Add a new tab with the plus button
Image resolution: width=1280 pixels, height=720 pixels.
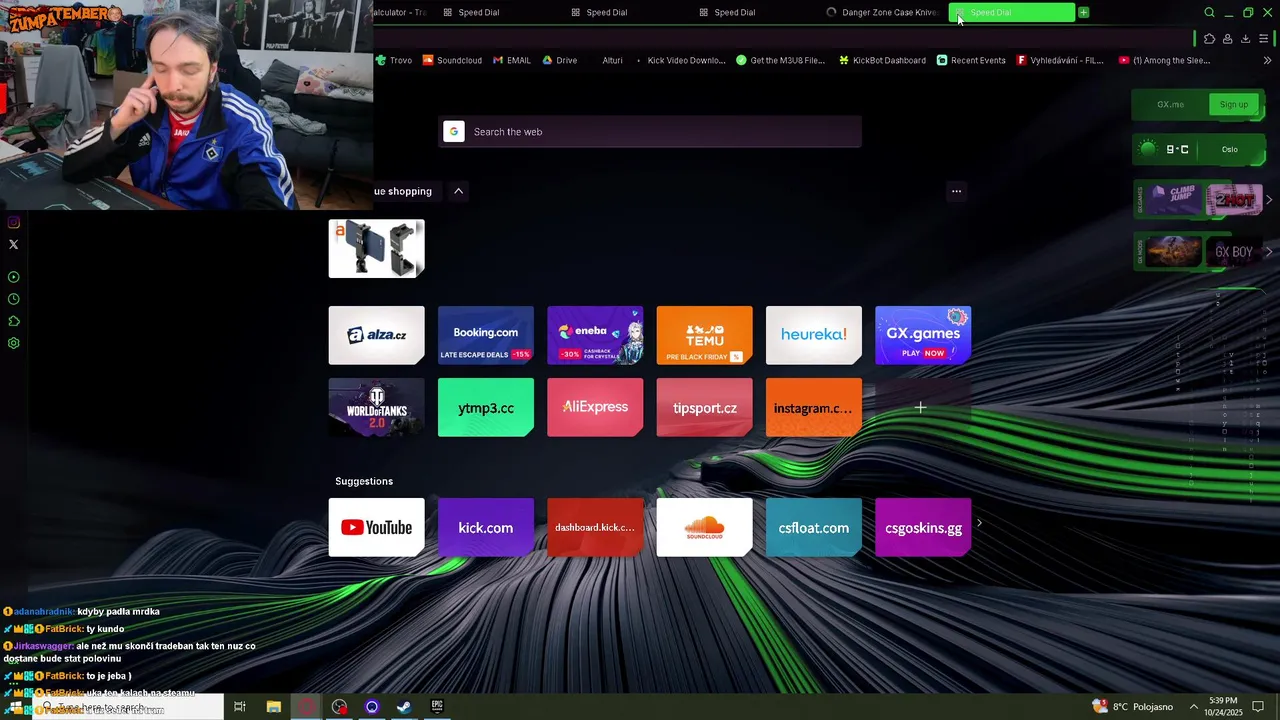(x=1083, y=13)
